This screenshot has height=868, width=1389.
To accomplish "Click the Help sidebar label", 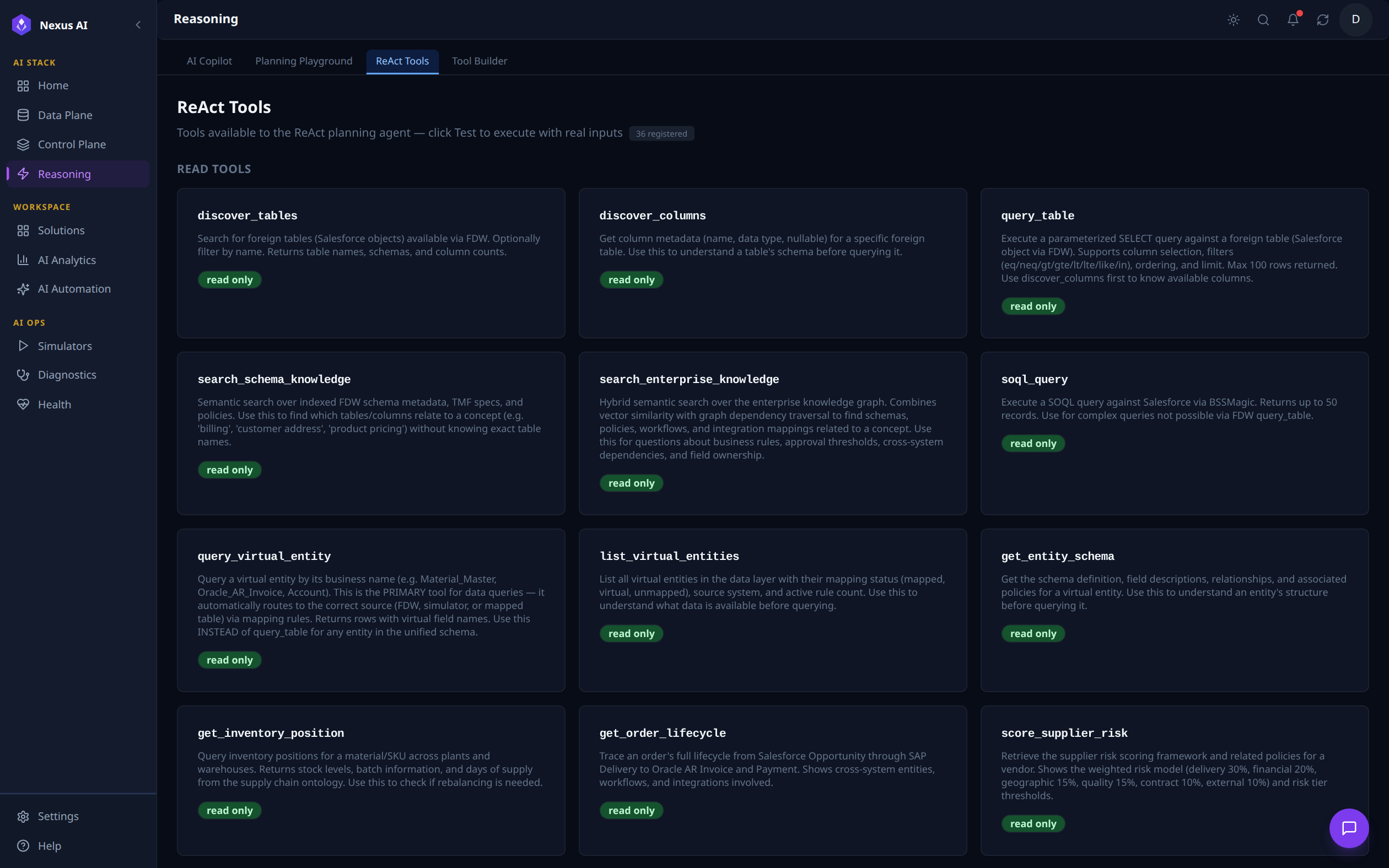I will coord(50,845).
